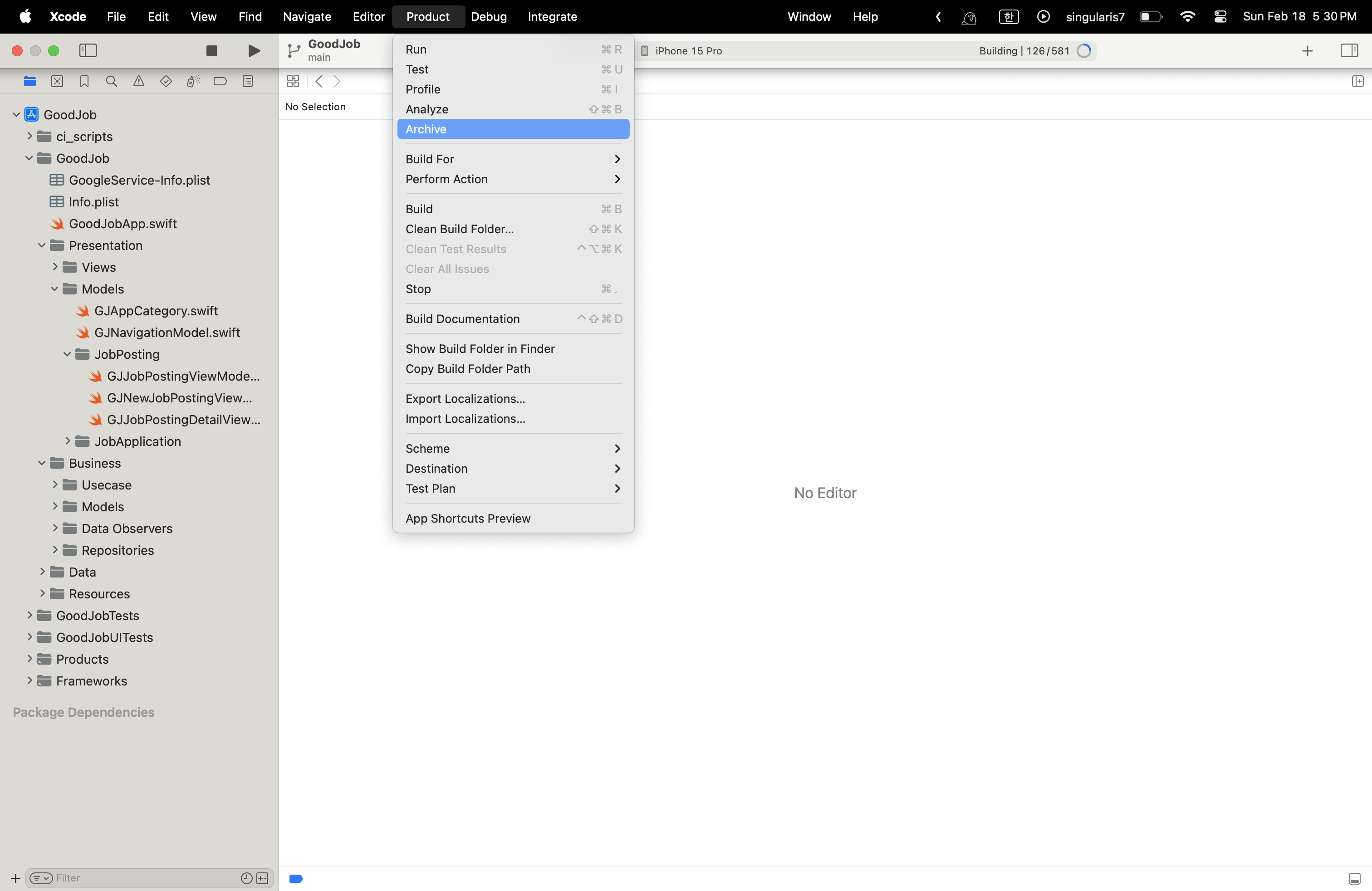Open the Issue navigator warning icon
This screenshot has width=1372, height=891.
[x=138, y=81]
